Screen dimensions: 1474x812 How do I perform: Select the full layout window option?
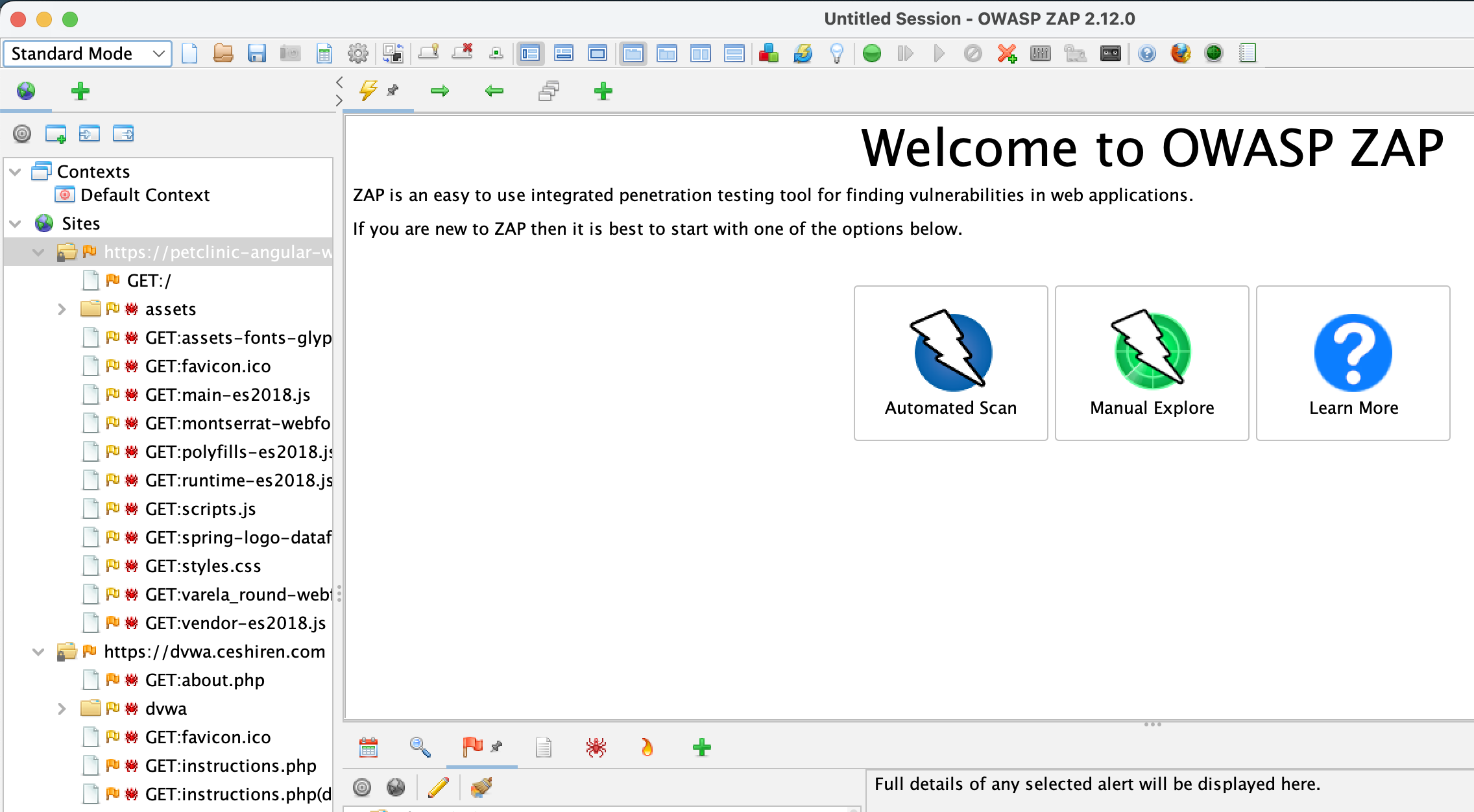pos(598,54)
